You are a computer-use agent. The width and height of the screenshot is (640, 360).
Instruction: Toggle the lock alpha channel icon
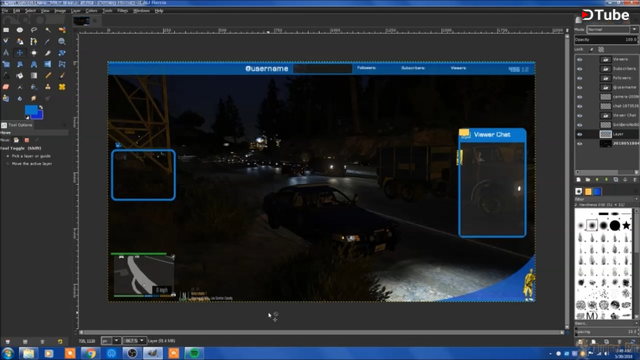pos(601,49)
